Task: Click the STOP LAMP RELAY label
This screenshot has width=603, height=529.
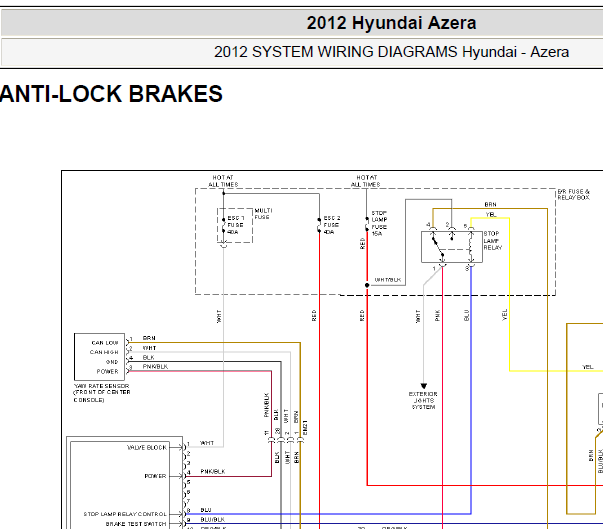Action: [x=493, y=241]
